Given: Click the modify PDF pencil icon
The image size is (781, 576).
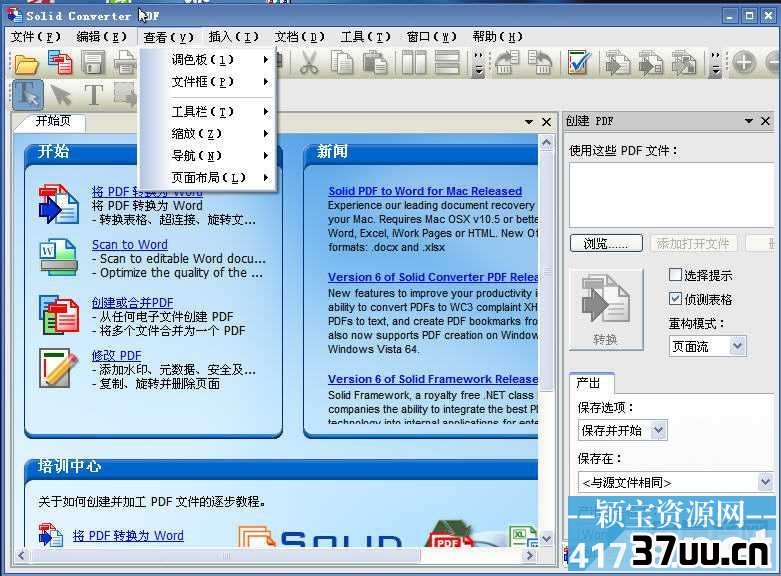Looking at the screenshot, I should pyautogui.click(x=59, y=369).
